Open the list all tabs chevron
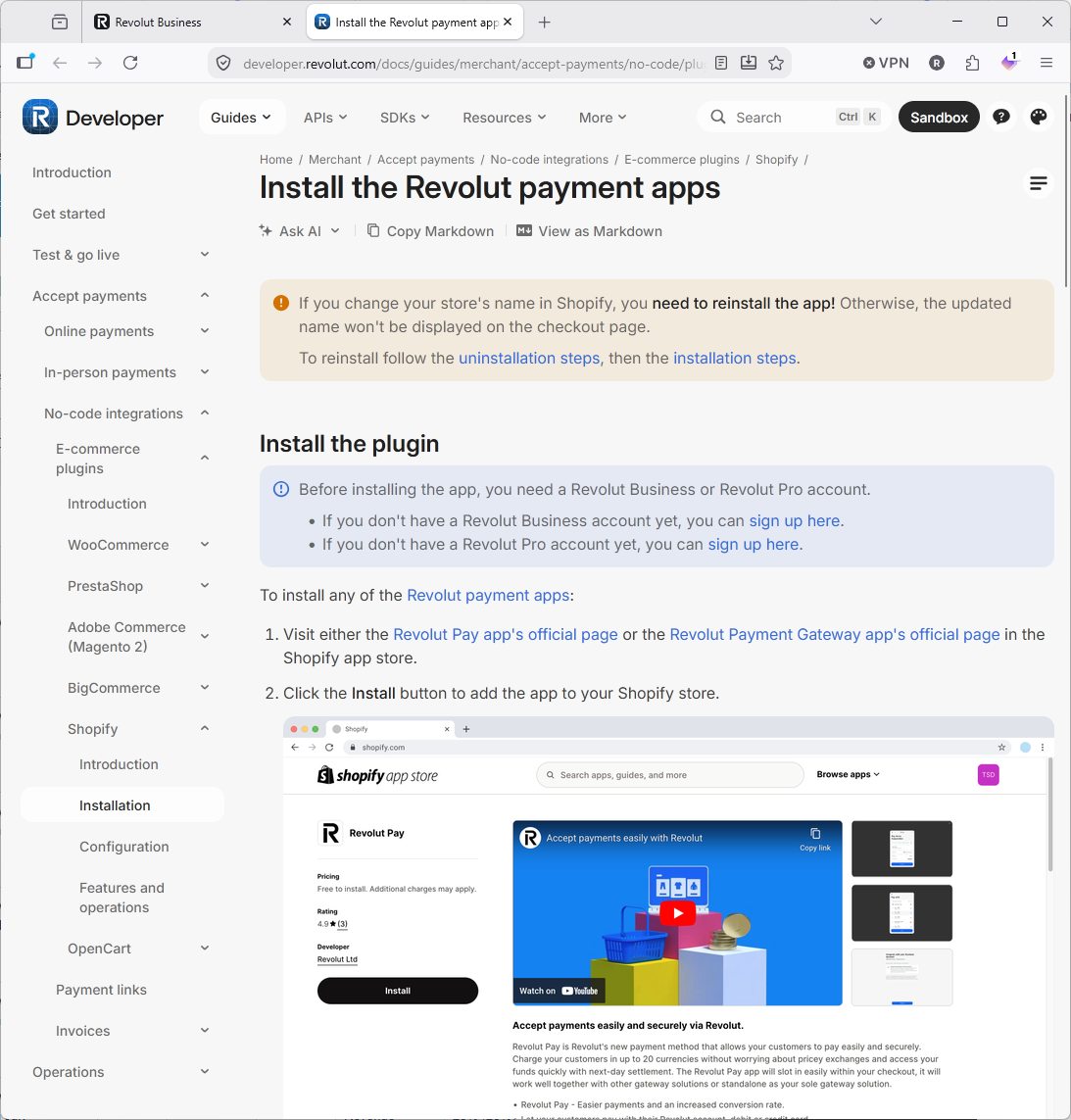1071x1120 pixels. point(876,22)
